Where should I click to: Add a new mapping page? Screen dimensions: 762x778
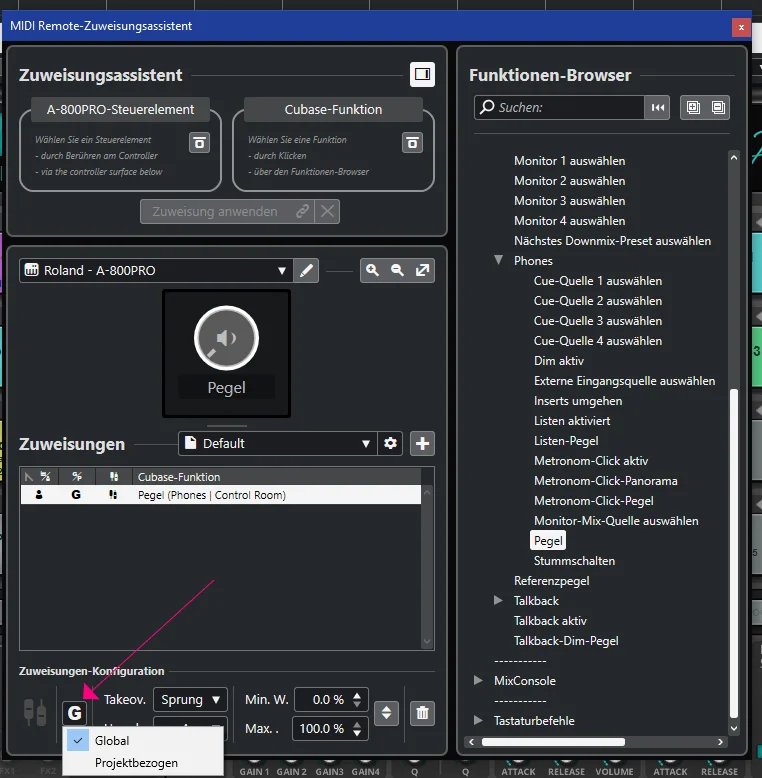click(422, 444)
